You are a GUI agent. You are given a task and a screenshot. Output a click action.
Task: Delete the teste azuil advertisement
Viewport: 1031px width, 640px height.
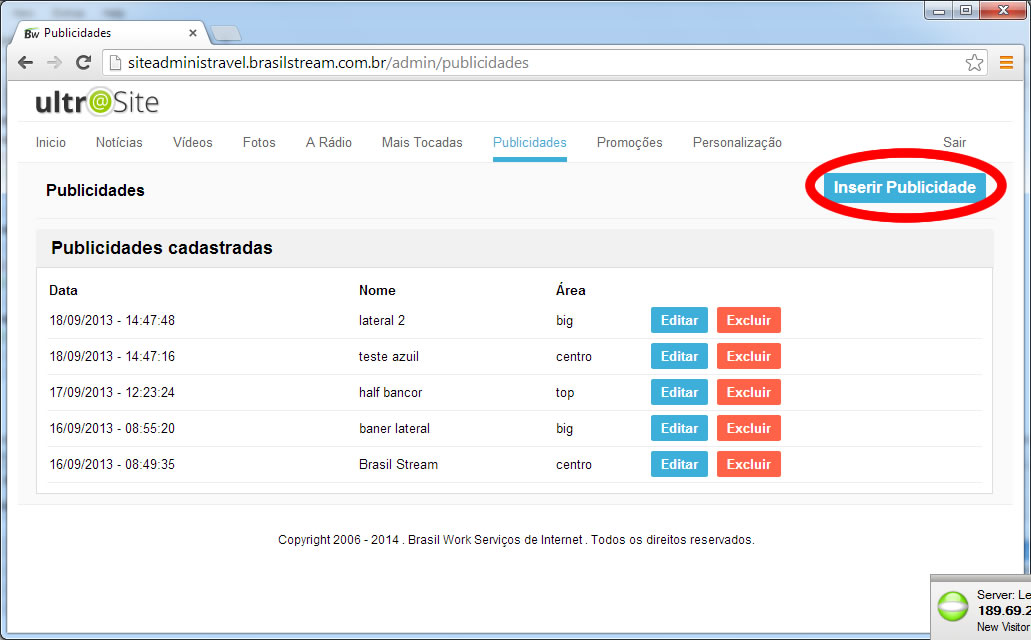point(748,356)
